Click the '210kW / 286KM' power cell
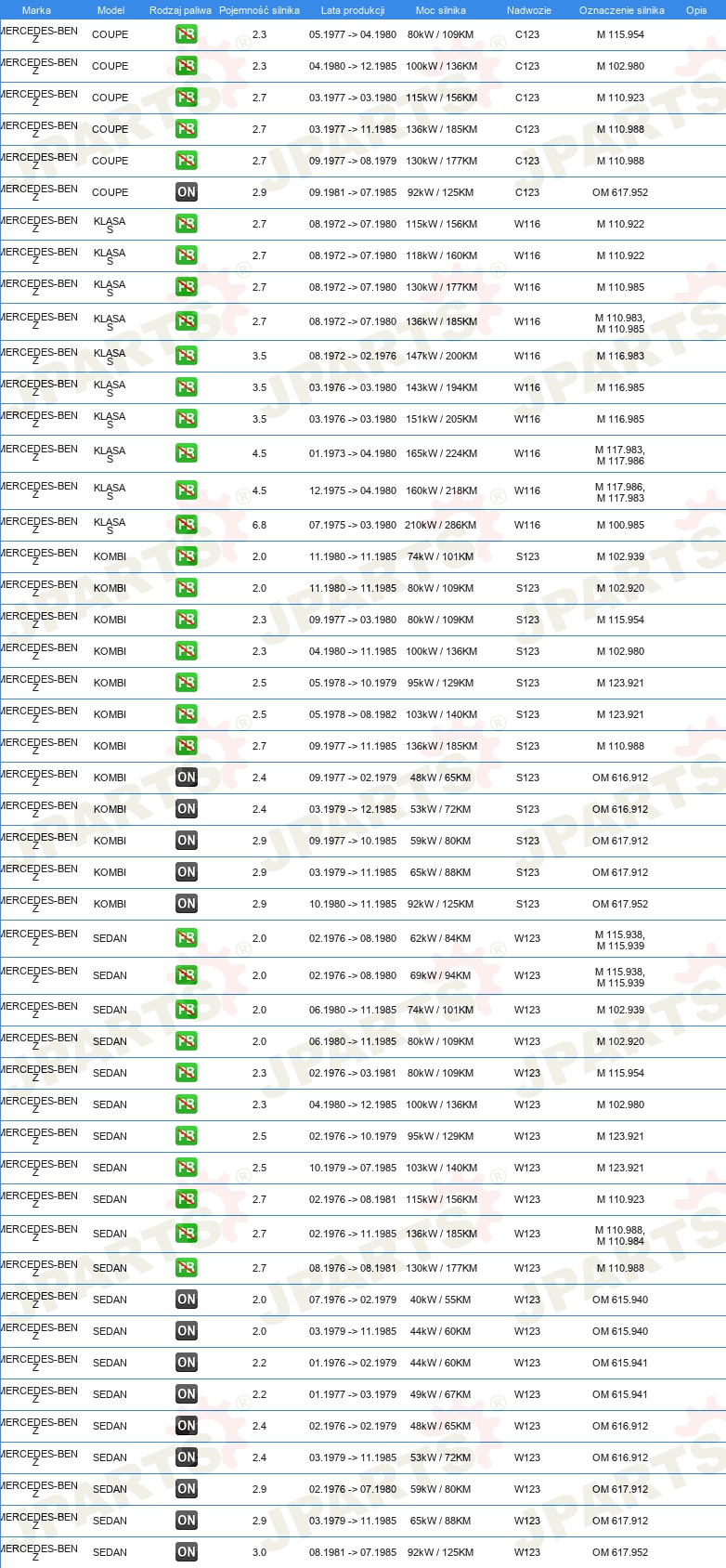This screenshot has width=726, height=1568. coord(441,525)
